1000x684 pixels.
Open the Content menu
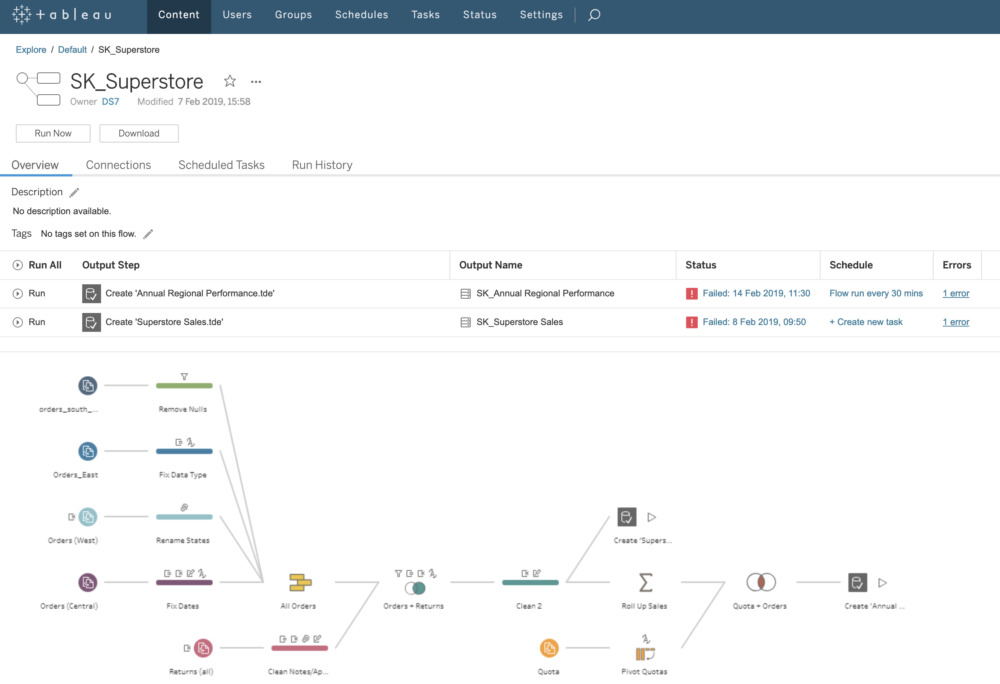tap(179, 15)
